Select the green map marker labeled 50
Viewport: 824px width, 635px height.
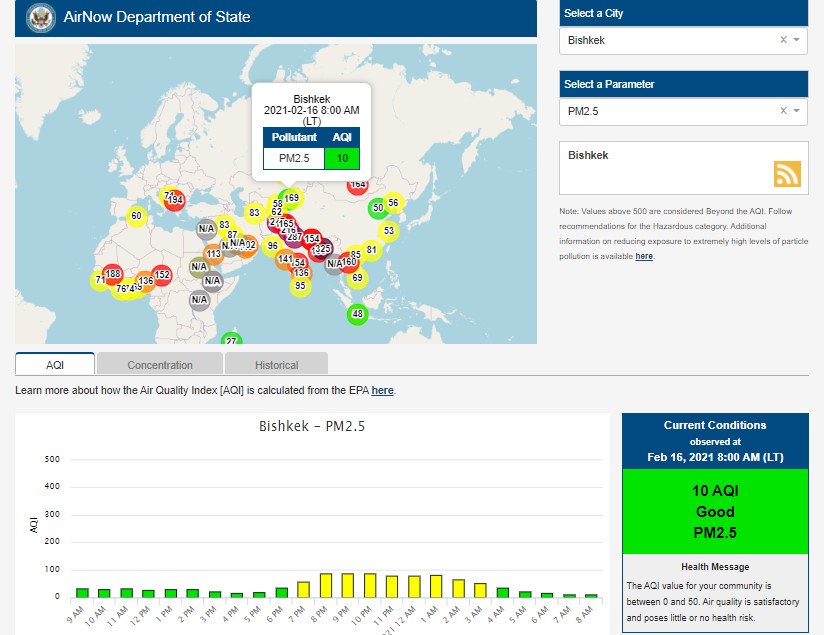[x=377, y=208]
